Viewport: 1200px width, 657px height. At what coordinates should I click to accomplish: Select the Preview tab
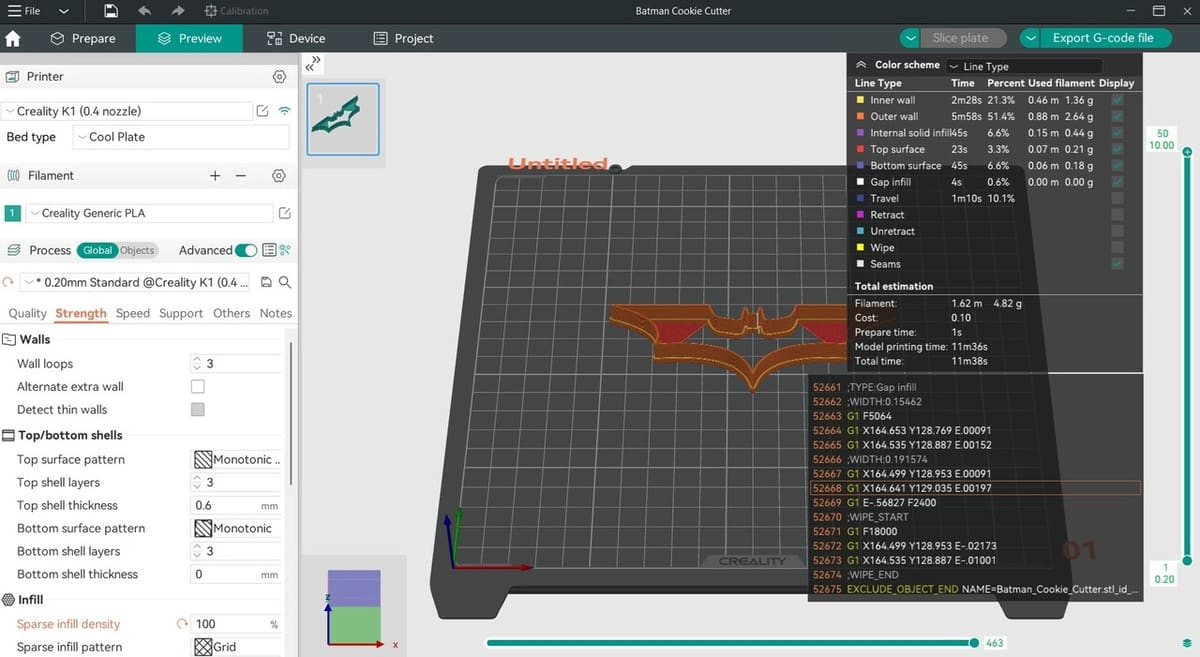pyautogui.click(x=189, y=38)
